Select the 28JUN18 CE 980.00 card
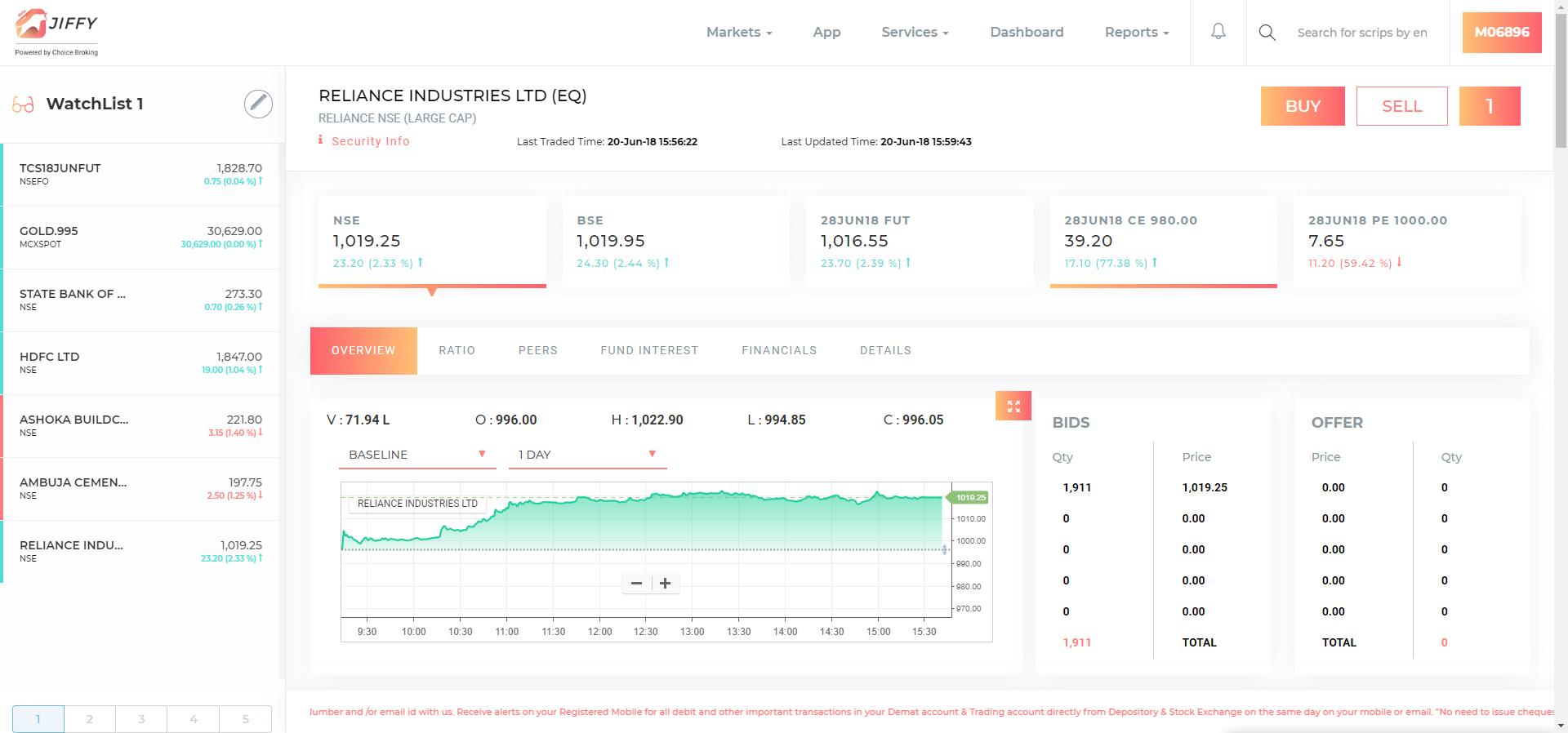Viewport: 1568px width, 733px height. [x=1164, y=242]
